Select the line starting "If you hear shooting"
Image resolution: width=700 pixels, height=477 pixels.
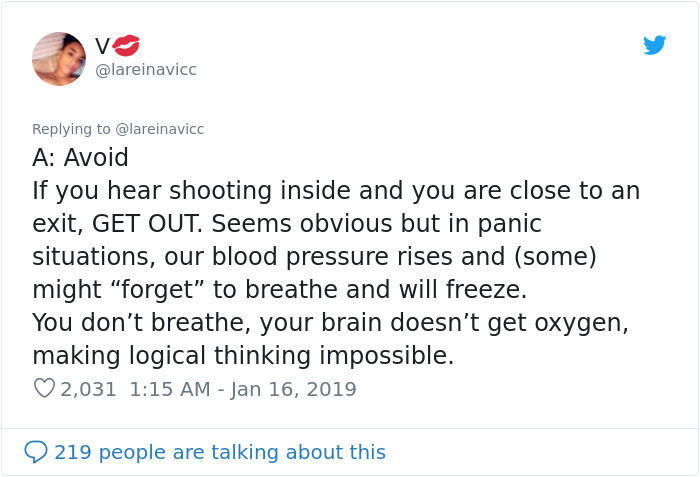(336, 190)
